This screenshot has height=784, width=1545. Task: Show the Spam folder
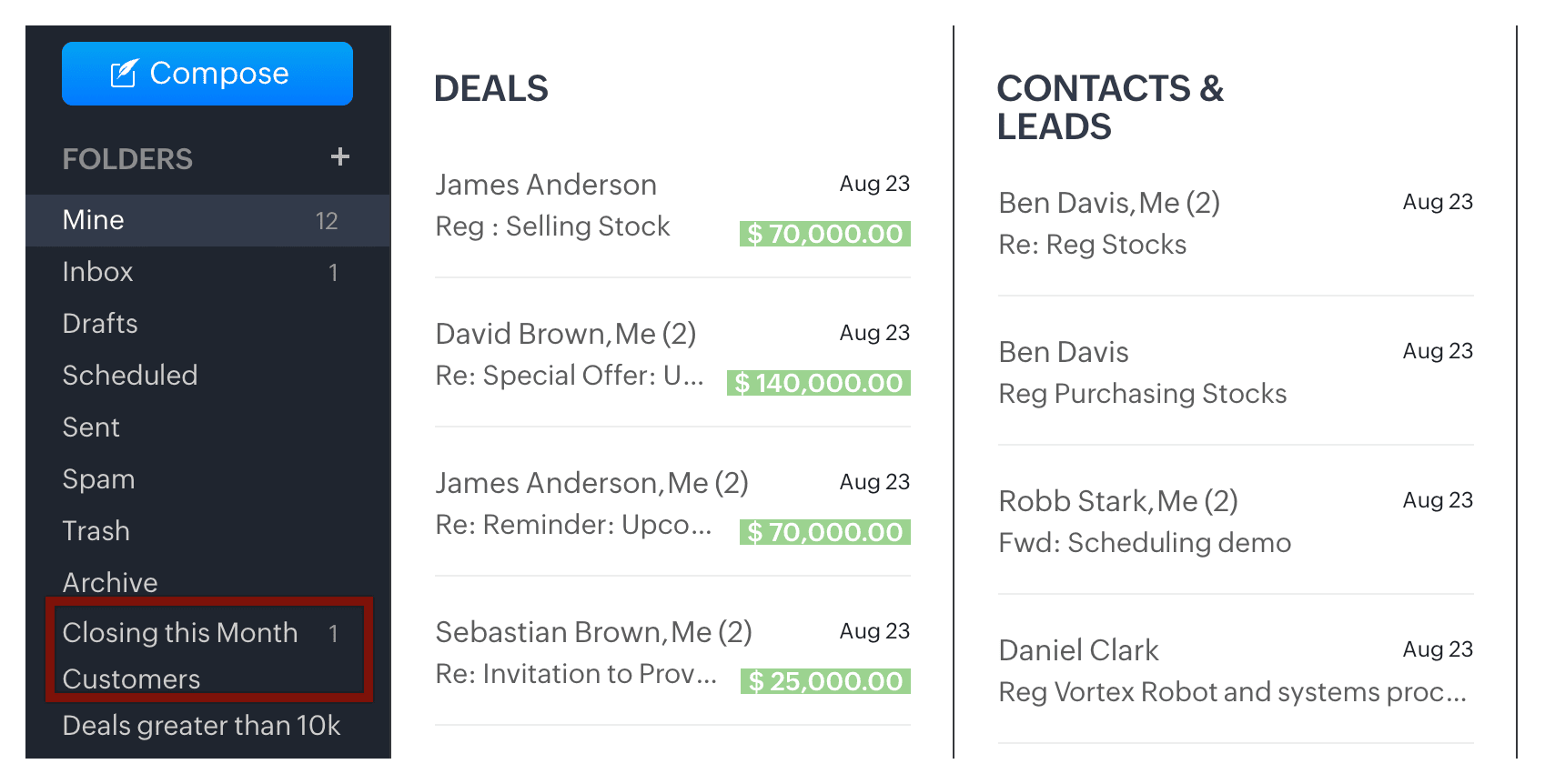[98, 479]
